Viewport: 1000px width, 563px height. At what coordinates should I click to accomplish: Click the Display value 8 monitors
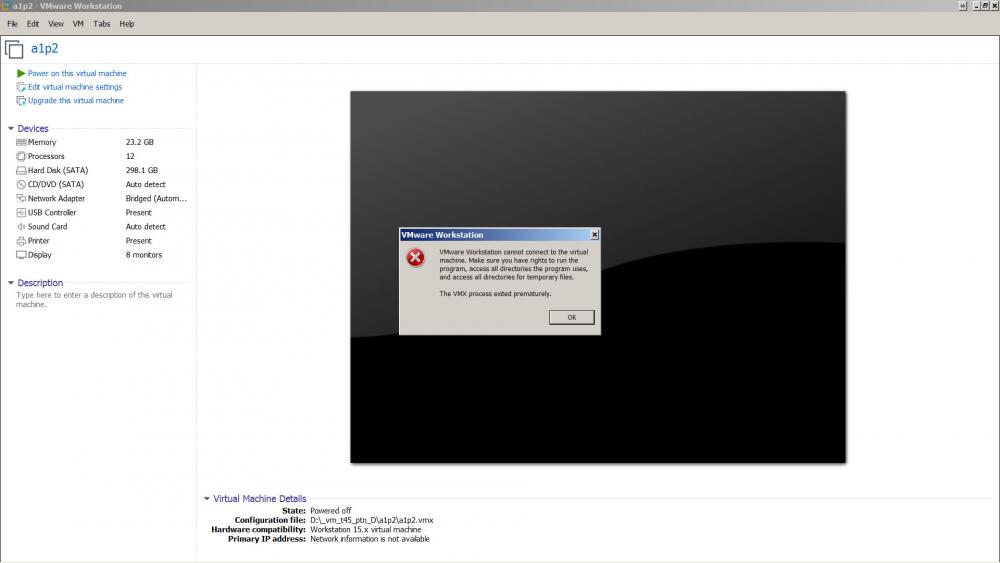143,254
